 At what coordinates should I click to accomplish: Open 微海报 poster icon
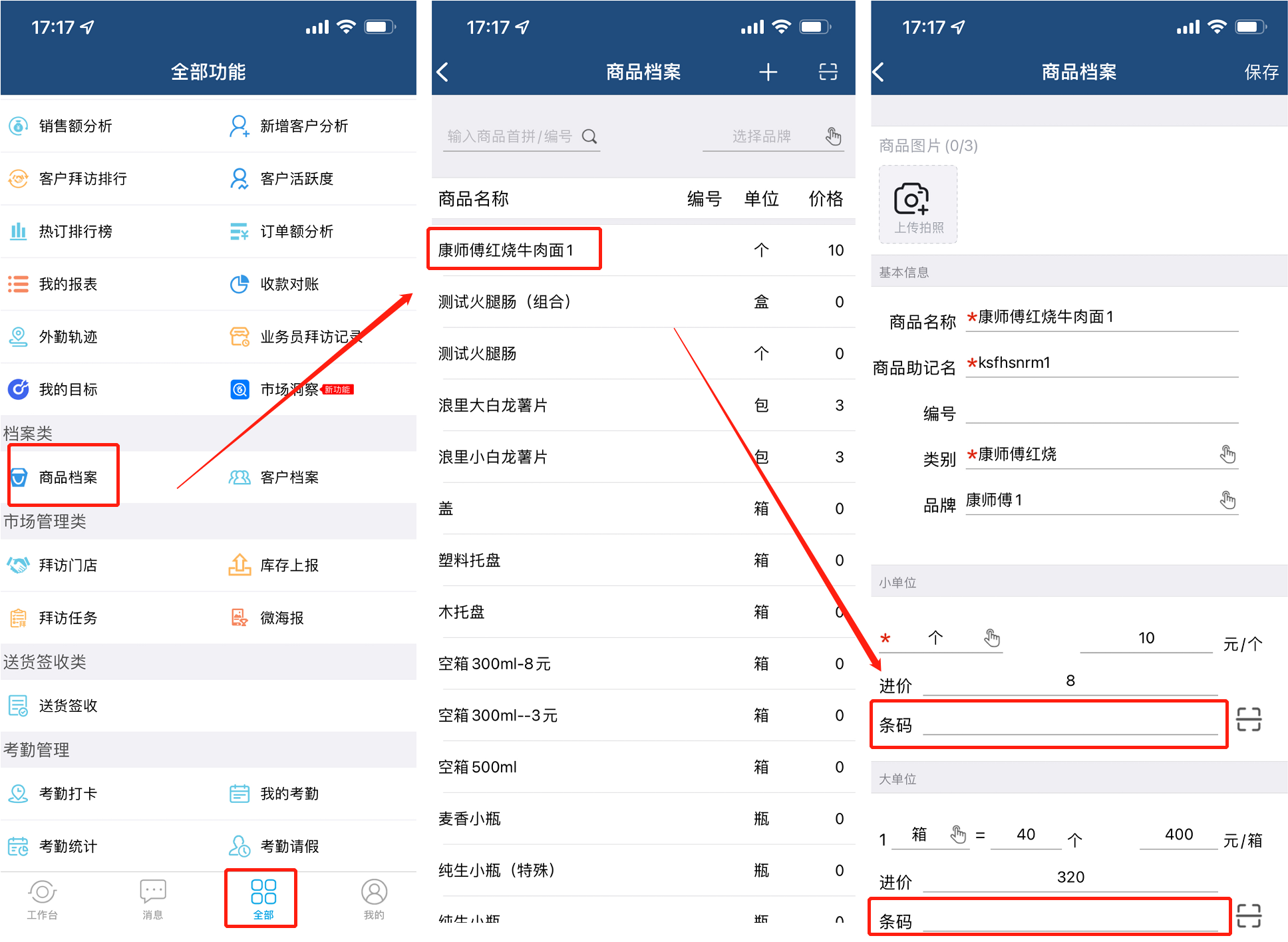point(239,618)
